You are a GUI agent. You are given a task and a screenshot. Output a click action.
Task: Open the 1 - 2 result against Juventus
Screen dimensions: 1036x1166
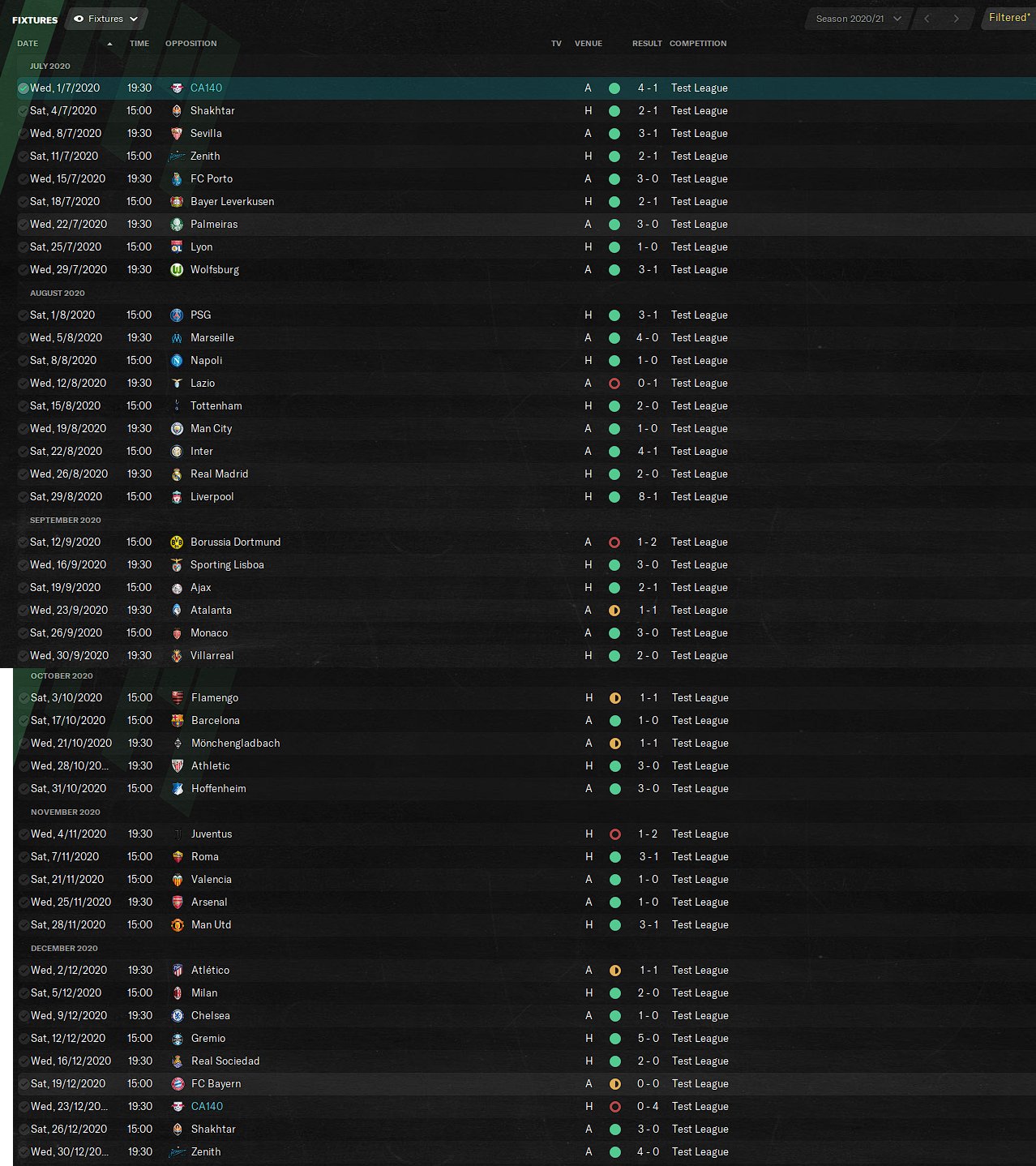click(649, 834)
